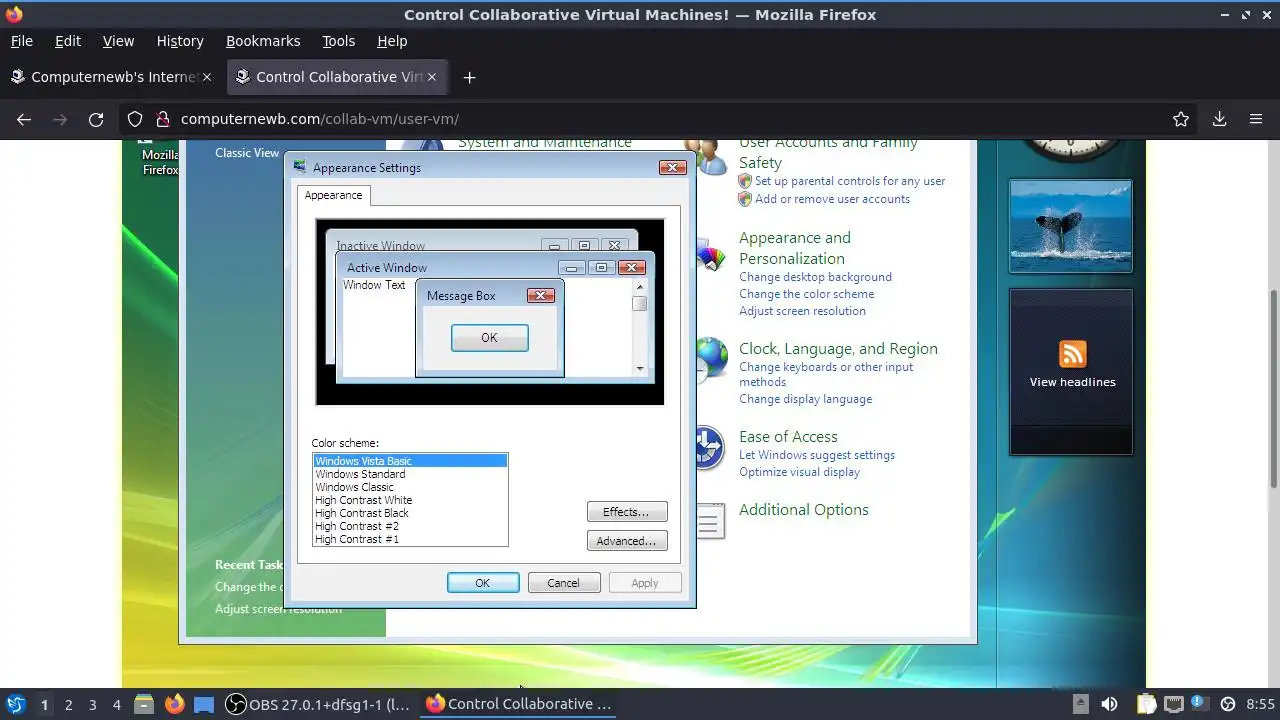Image resolution: width=1280 pixels, height=720 pixels.
Task: Select High Contrast White color scheme
Action: 410,500
